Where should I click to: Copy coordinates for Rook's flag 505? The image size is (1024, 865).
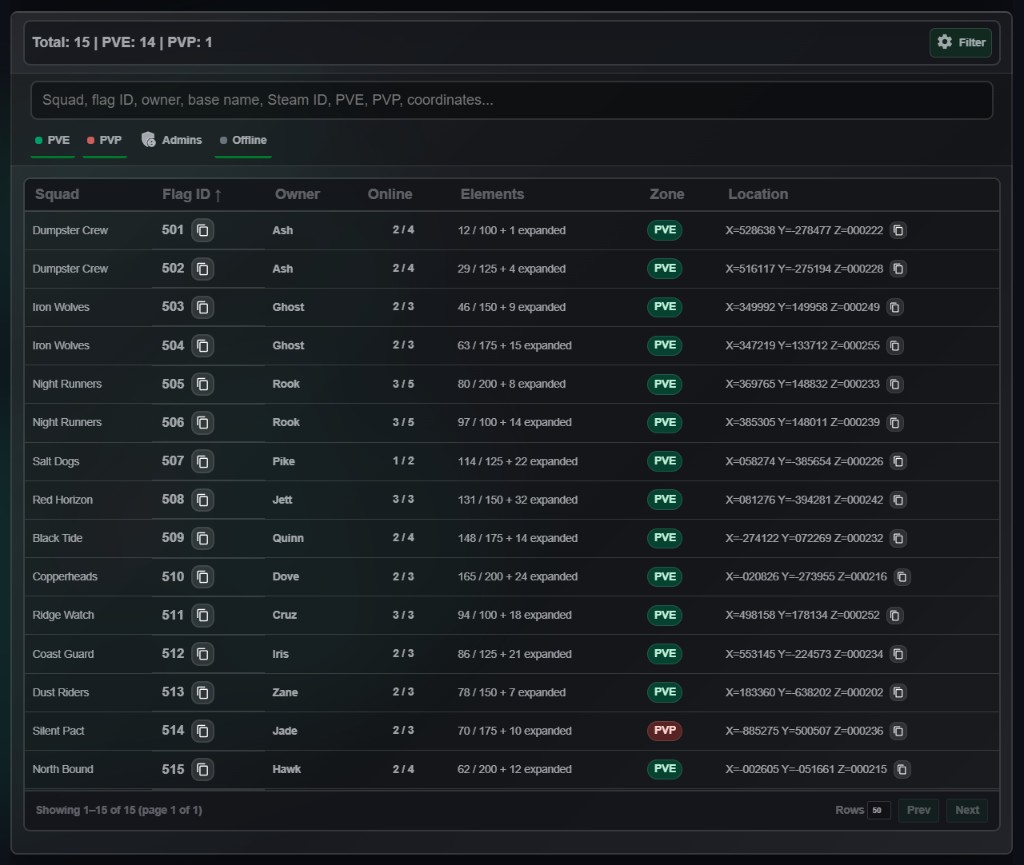(895, 384)
